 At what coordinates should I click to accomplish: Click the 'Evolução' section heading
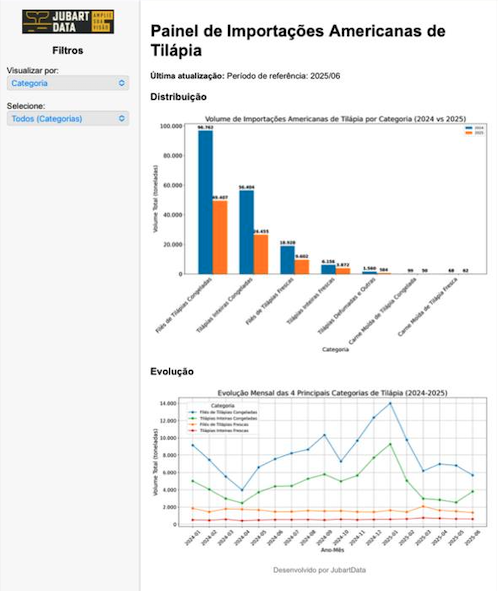(x=172, y=372)
